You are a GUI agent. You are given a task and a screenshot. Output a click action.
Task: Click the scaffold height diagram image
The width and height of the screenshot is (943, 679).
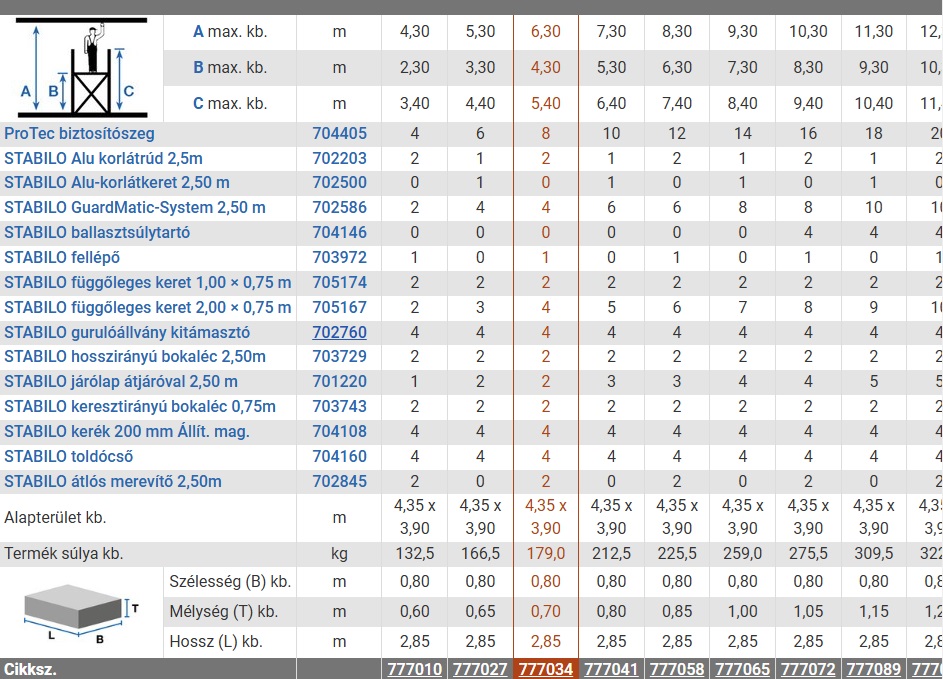[x=81, y=68]
